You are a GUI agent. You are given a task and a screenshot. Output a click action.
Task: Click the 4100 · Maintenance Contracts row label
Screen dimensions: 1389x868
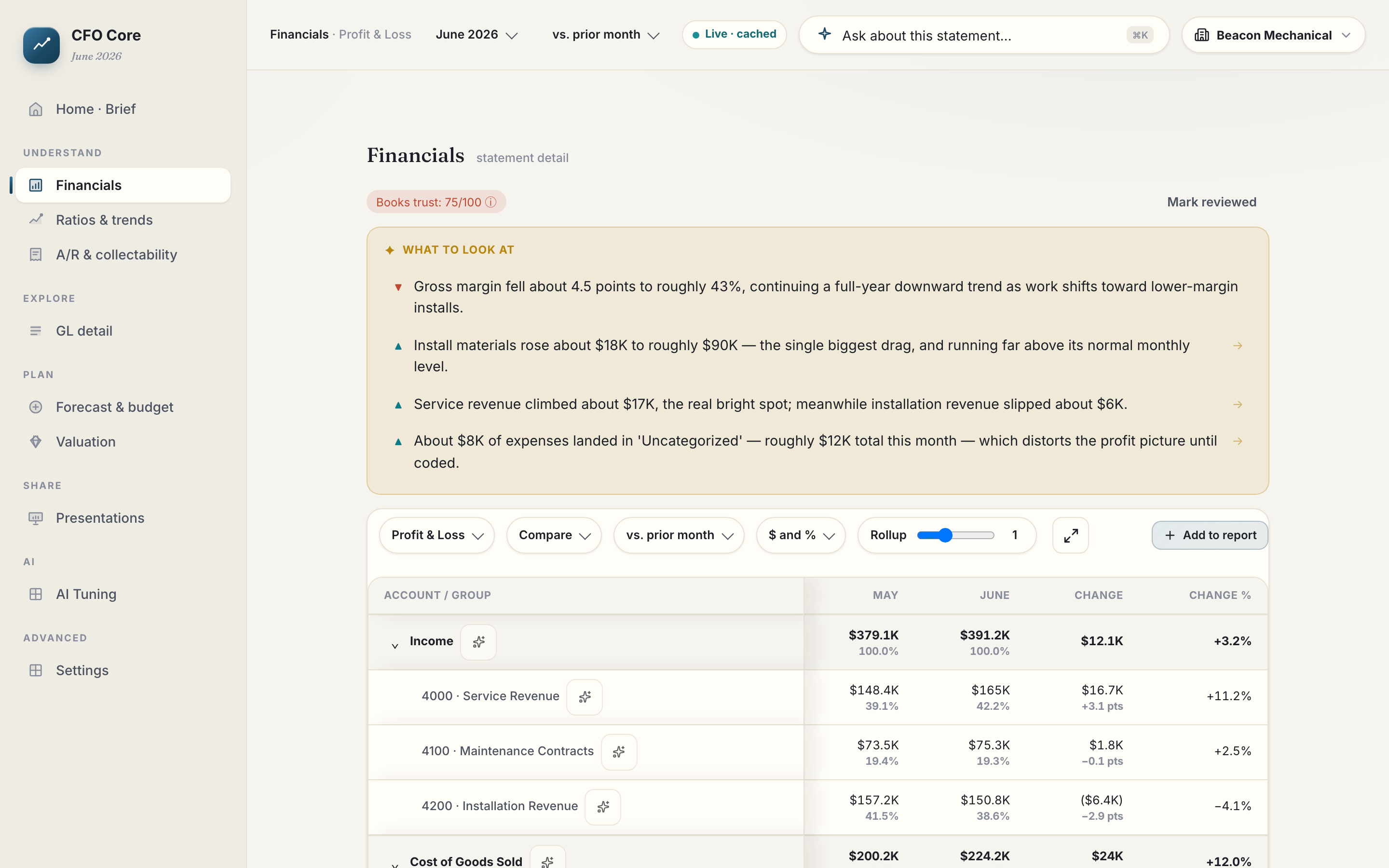[507, 751]
